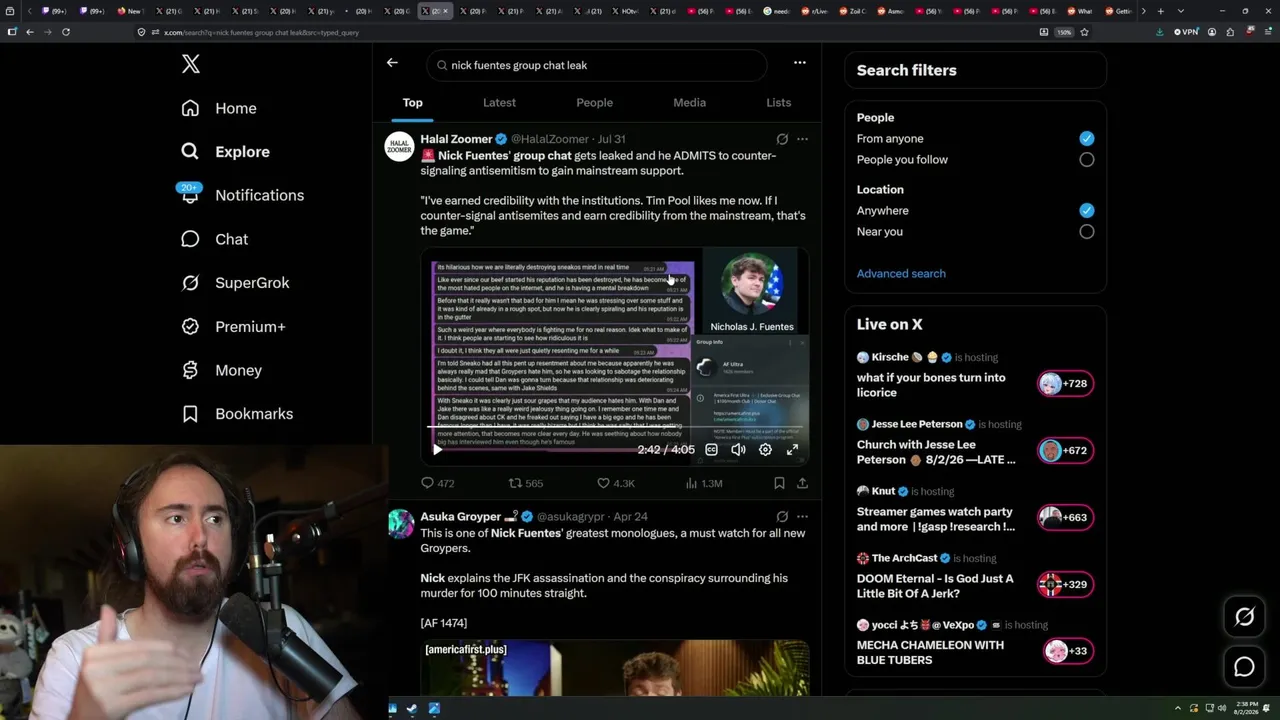
Task: Open Bookmarks in the sidebar
Action: pyautogui.click(x=237, y=414)
